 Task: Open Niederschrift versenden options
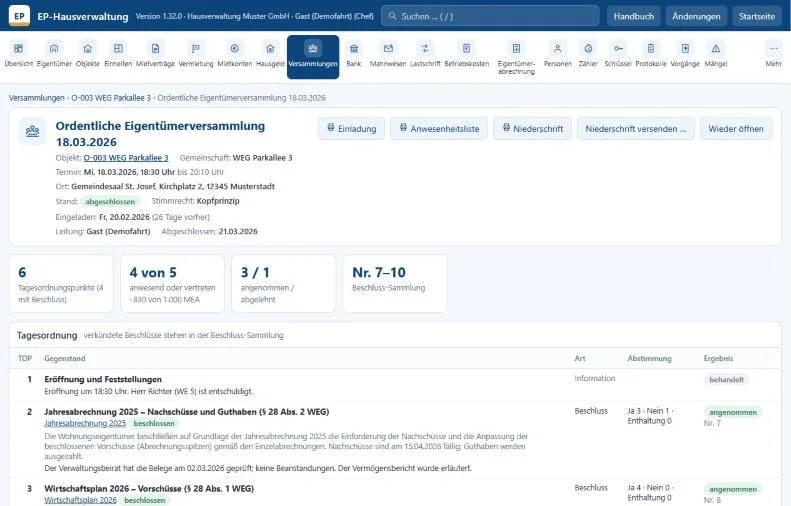(636, 129)
